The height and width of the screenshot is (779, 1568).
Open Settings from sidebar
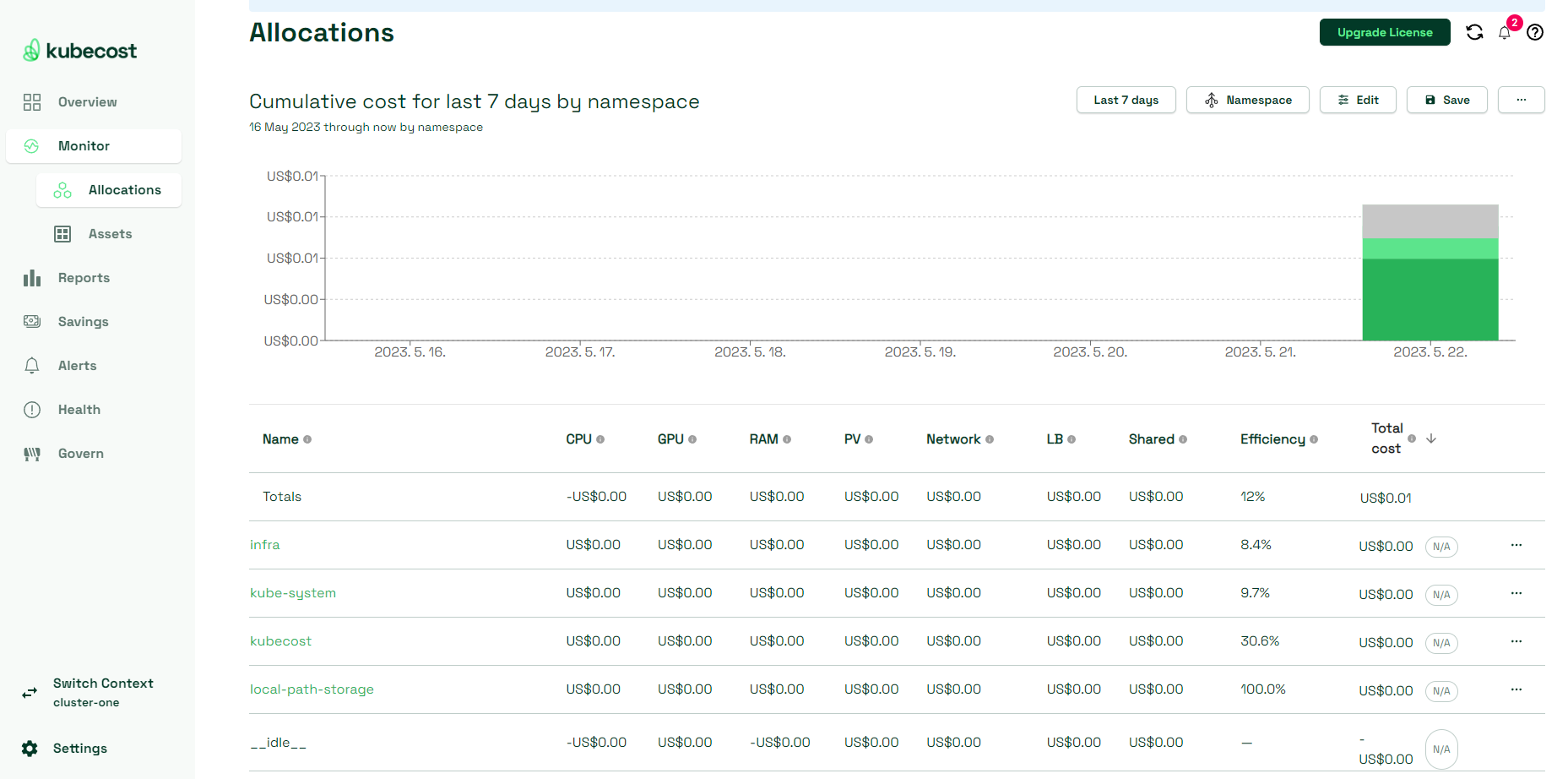coord(80,749)
